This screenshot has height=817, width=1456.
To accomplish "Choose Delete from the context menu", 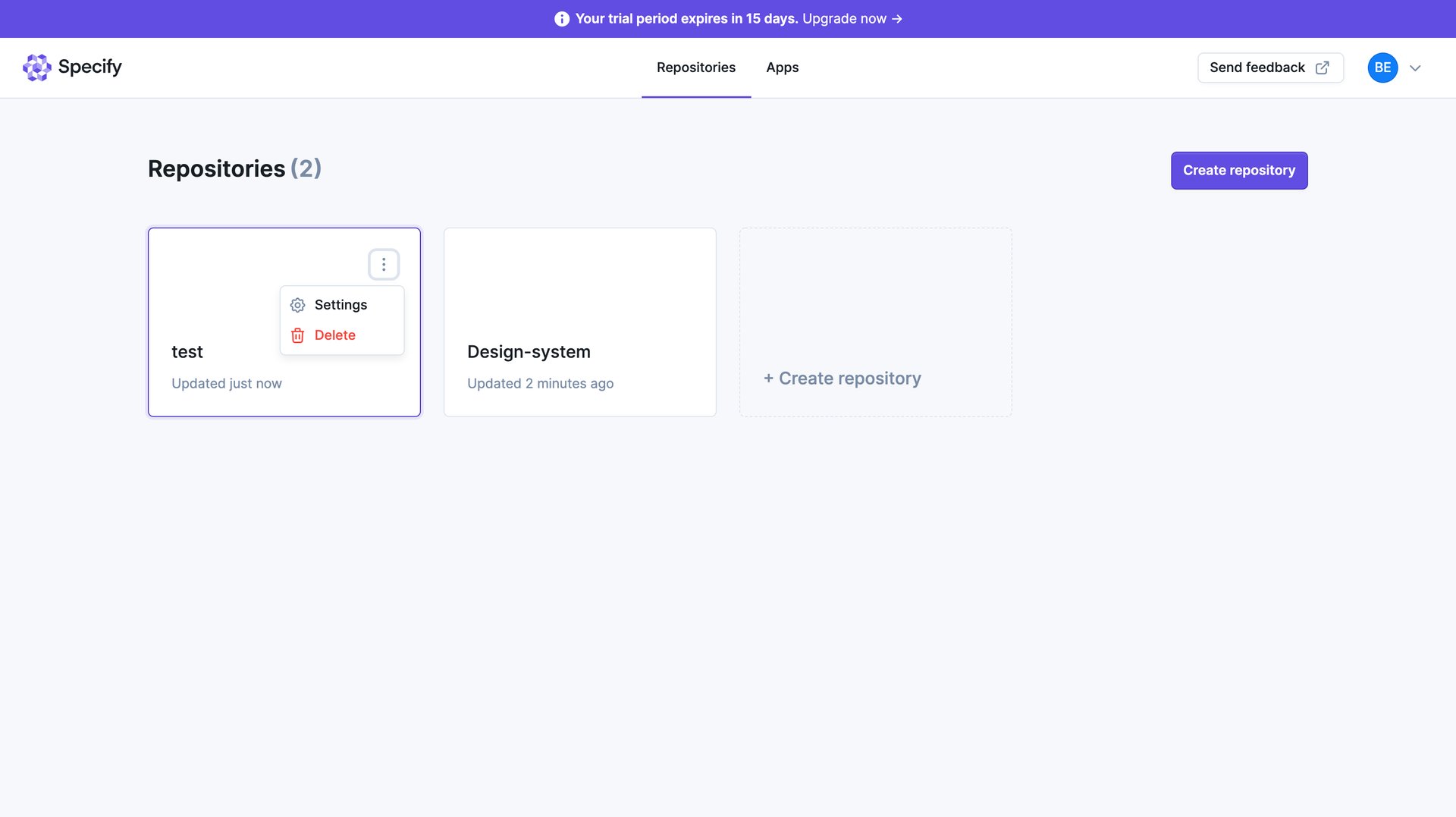I will point(334,335).
